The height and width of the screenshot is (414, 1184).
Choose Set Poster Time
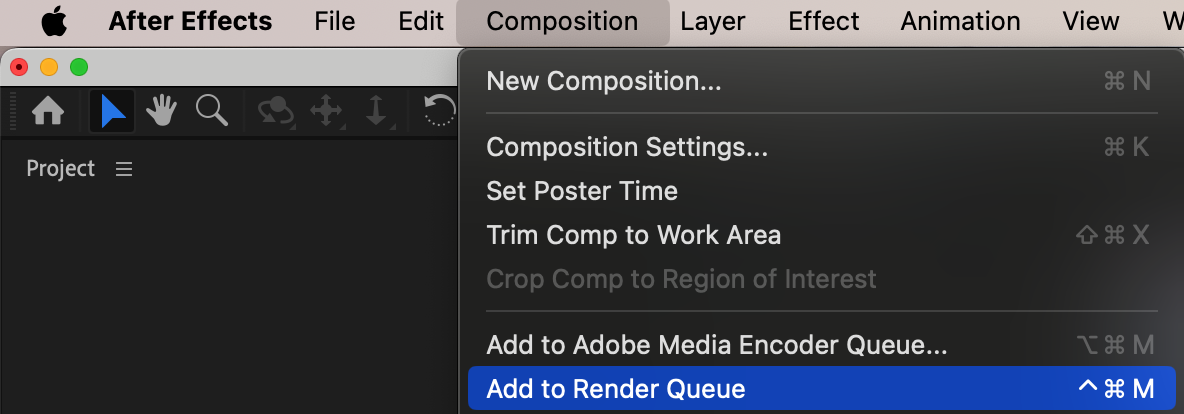(x=581, y=191)
